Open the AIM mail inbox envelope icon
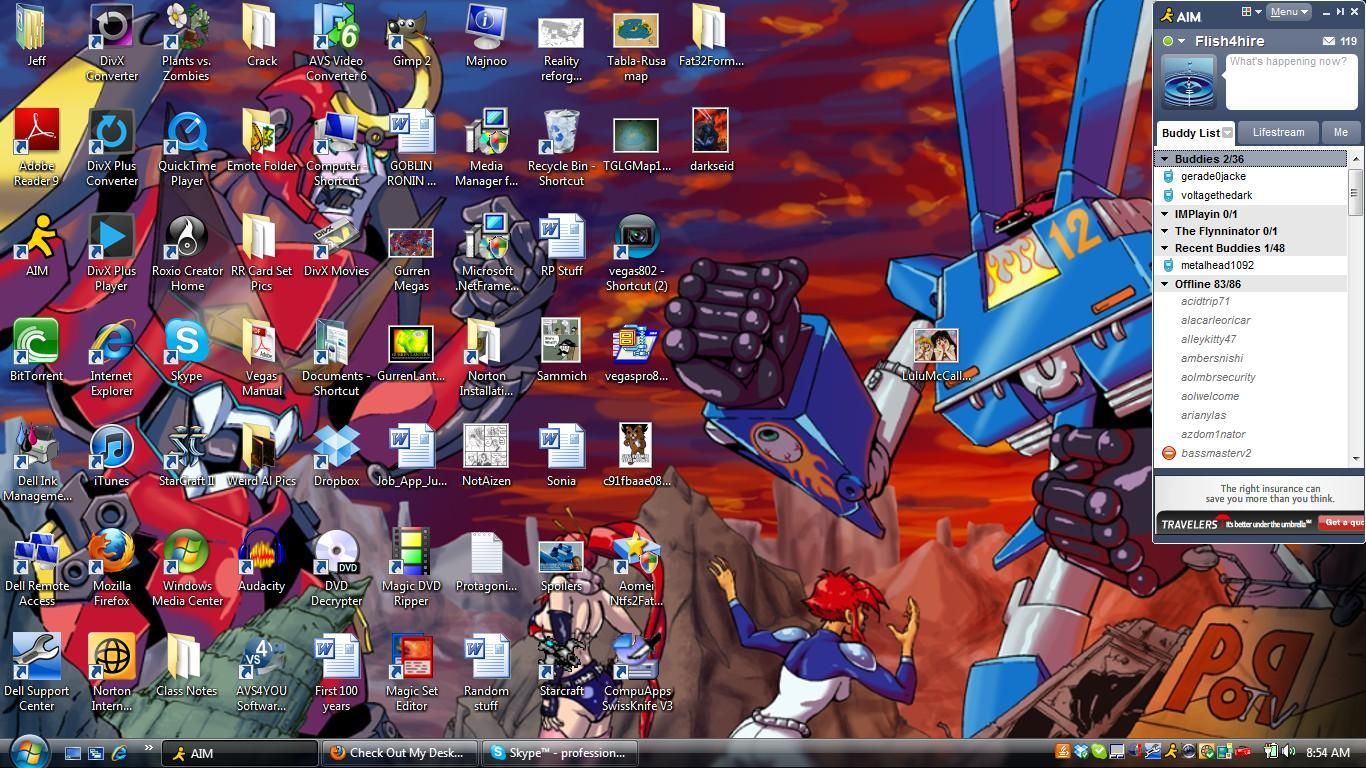1366x768 pixels. tap(1328, 41)
